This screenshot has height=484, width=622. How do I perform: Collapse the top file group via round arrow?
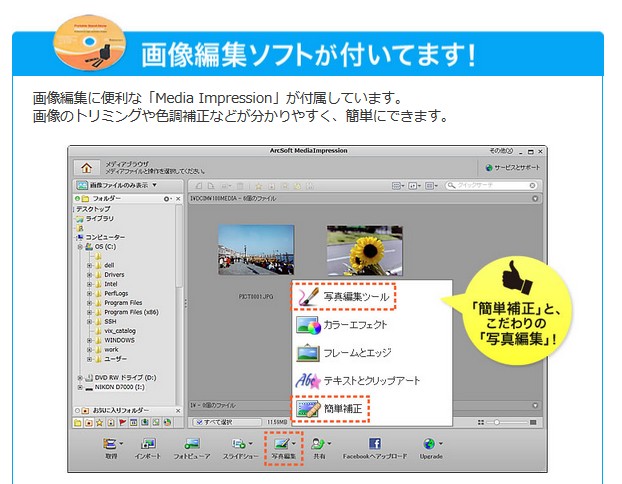535,198
